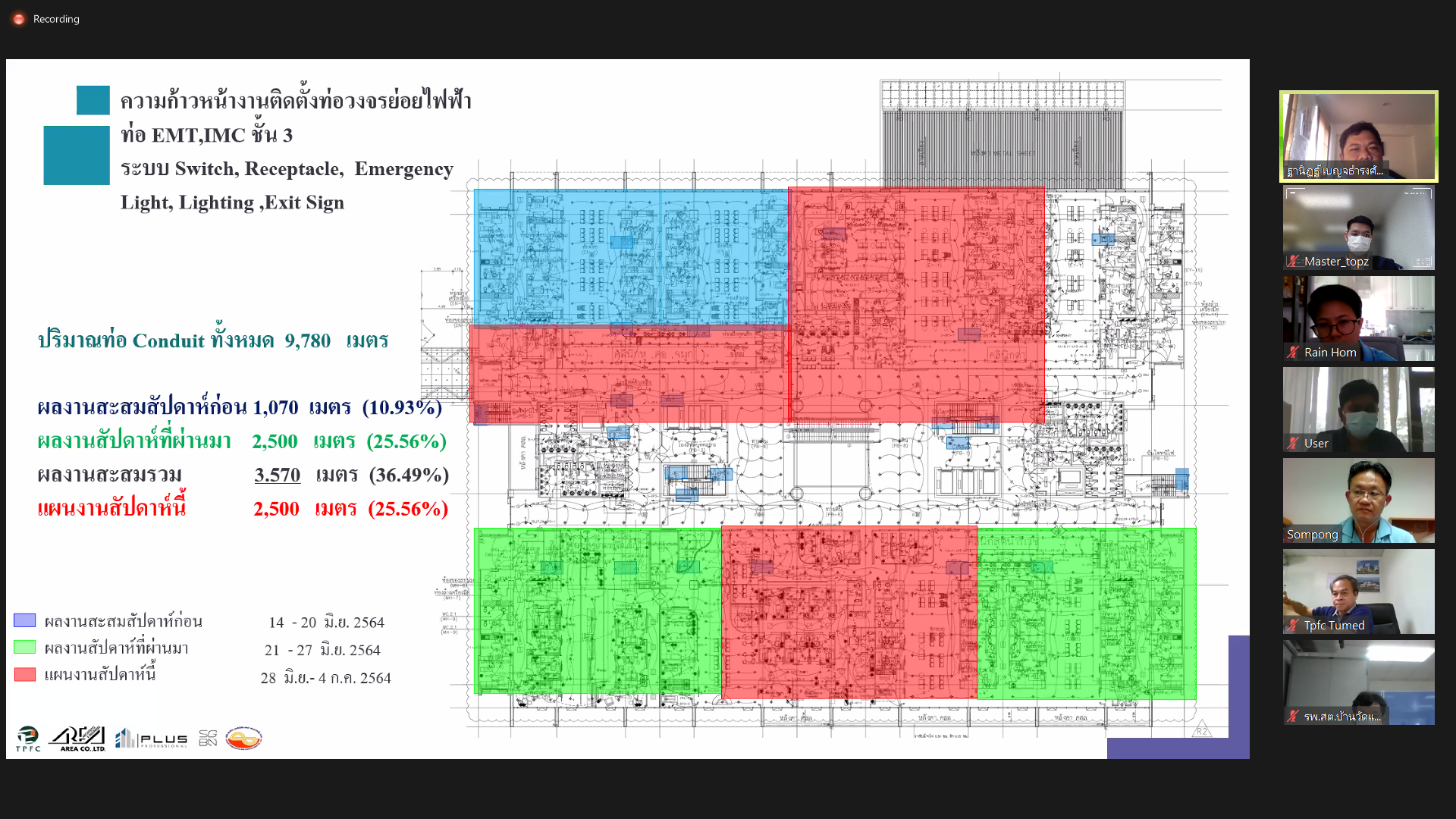Click the underlined 3,570 total value
The image size is (1456, 819).
(x=278, y=475)
